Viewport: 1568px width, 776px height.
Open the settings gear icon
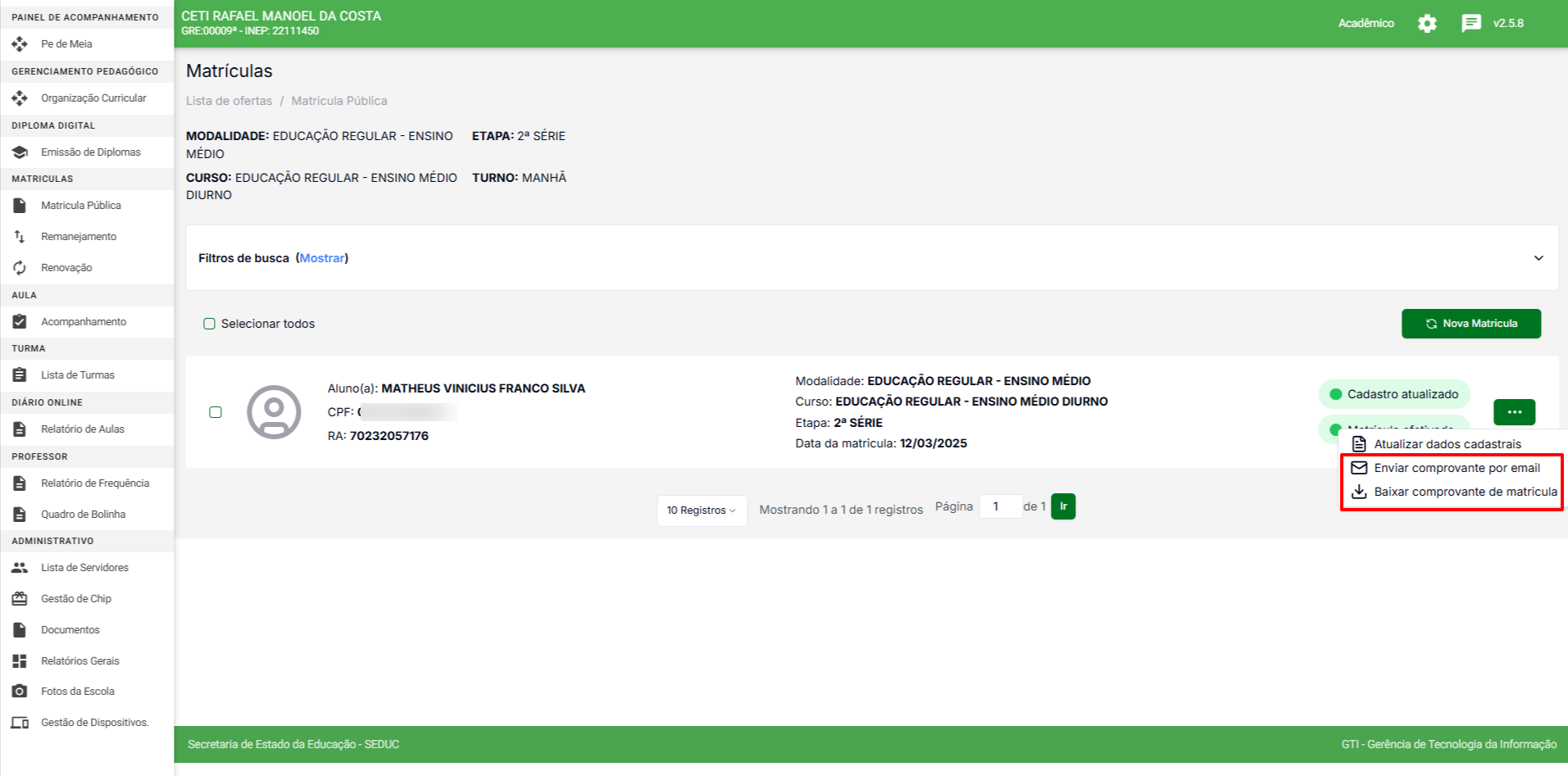click(x=1427, y=24)
